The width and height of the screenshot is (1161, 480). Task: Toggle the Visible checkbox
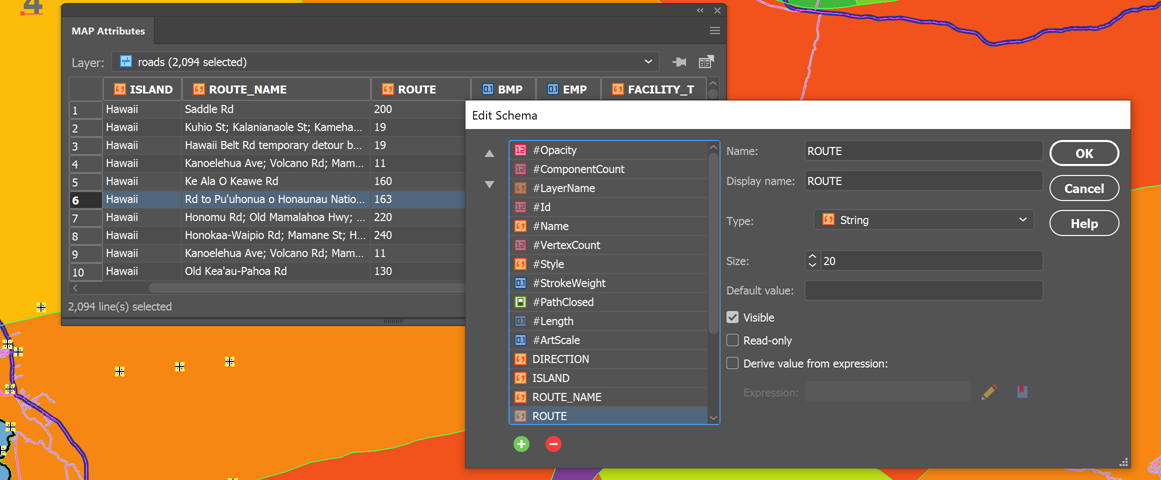coord(733,317)
